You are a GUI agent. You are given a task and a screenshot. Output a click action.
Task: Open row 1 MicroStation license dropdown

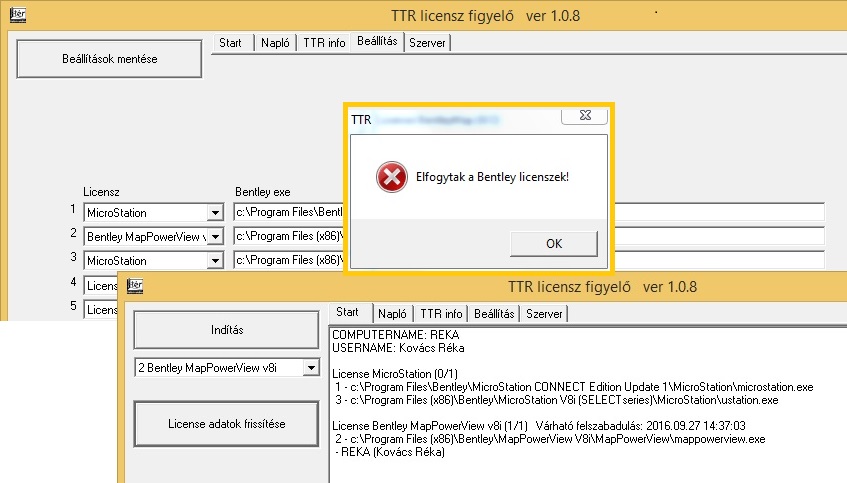pos(213,212)
